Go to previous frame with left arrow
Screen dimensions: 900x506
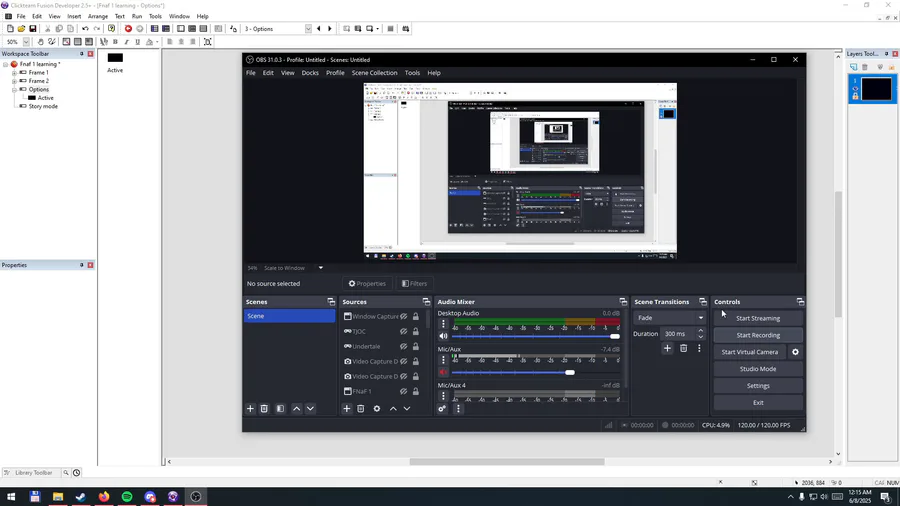(x=319, y=29)
